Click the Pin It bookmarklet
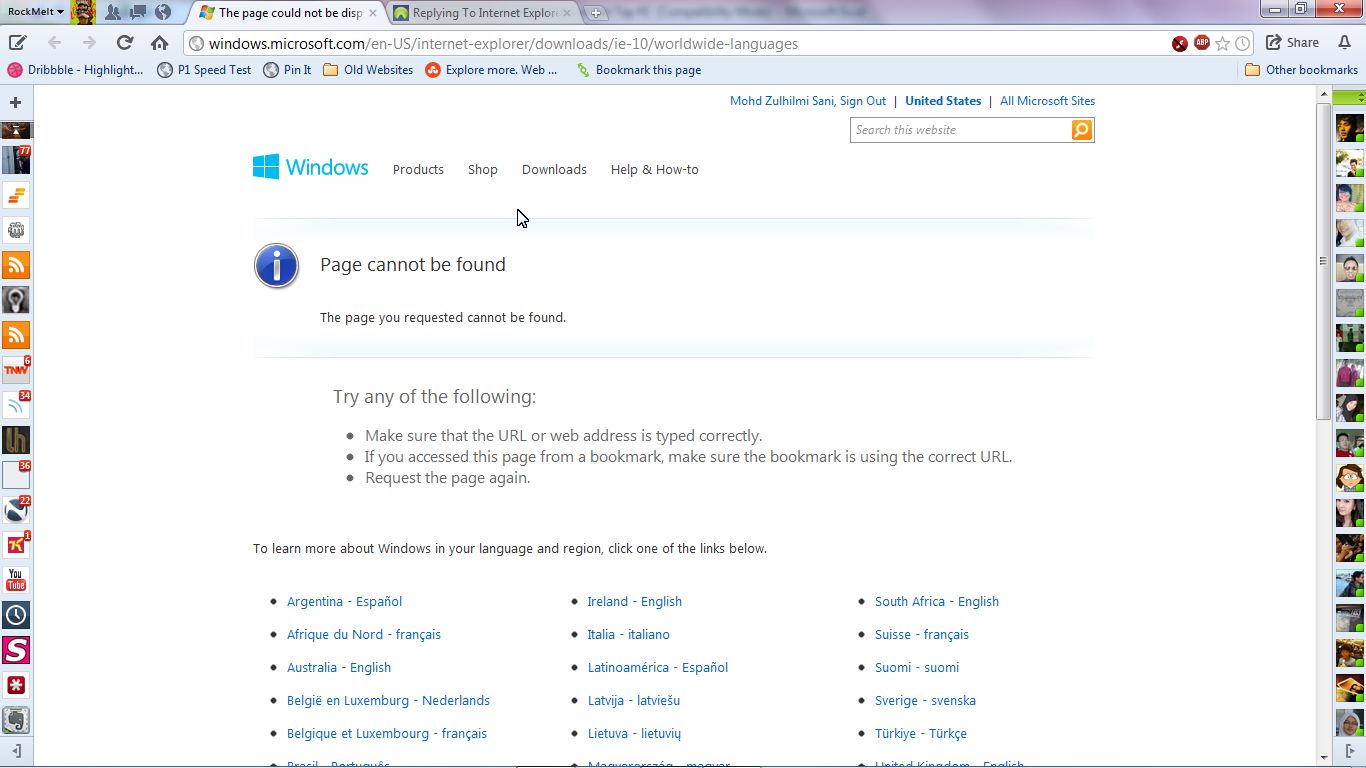 (x=287, y=70)
